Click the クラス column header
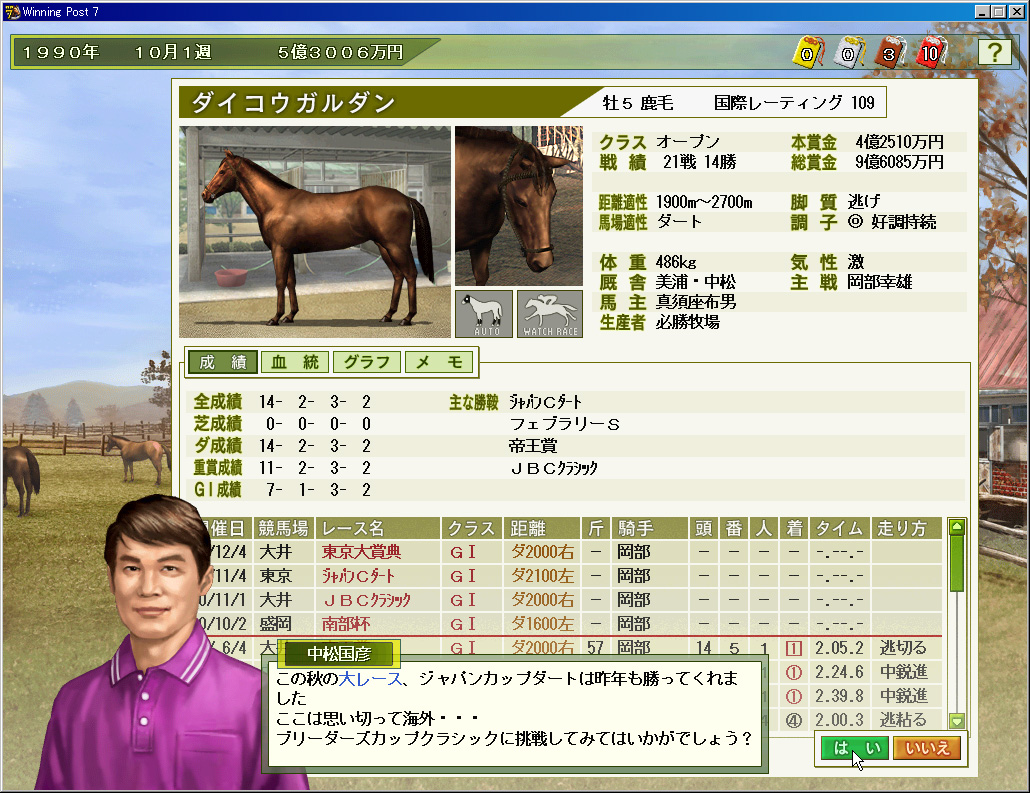Viewport: 1030px width, 793px height. (x=472, y=528)
